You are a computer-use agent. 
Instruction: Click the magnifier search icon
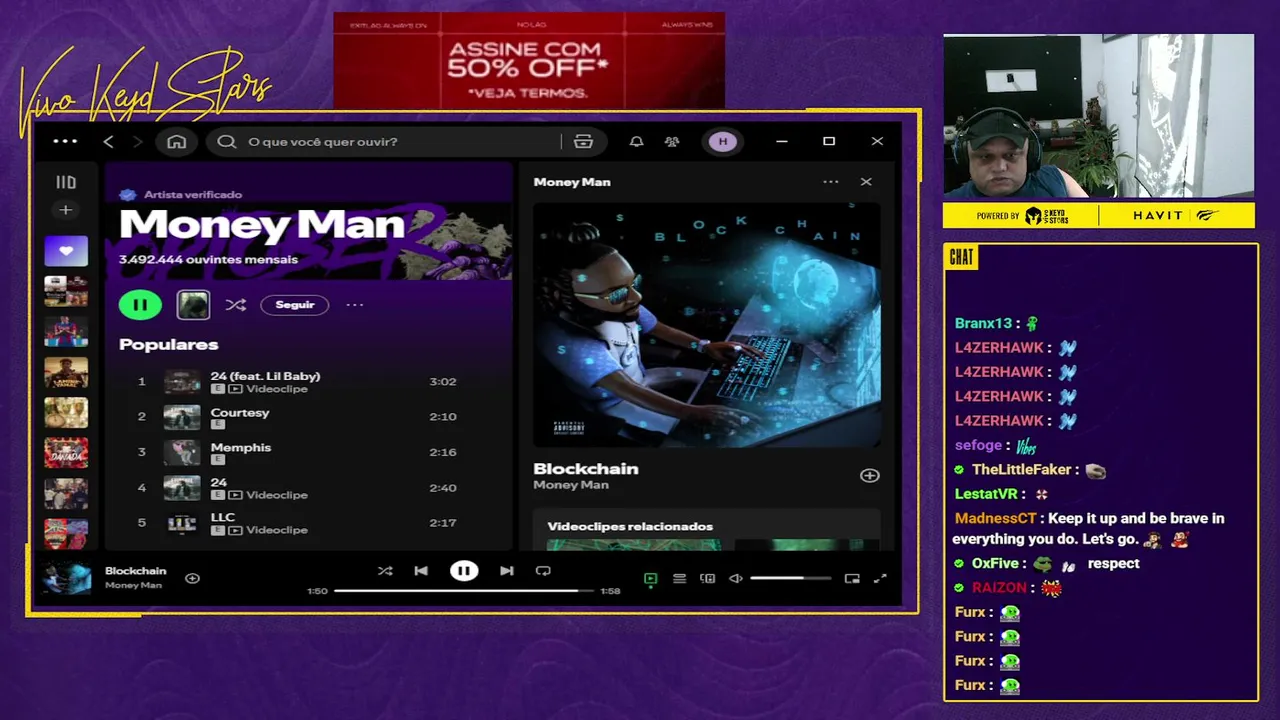pyautogui.click(x=227, y=142)
